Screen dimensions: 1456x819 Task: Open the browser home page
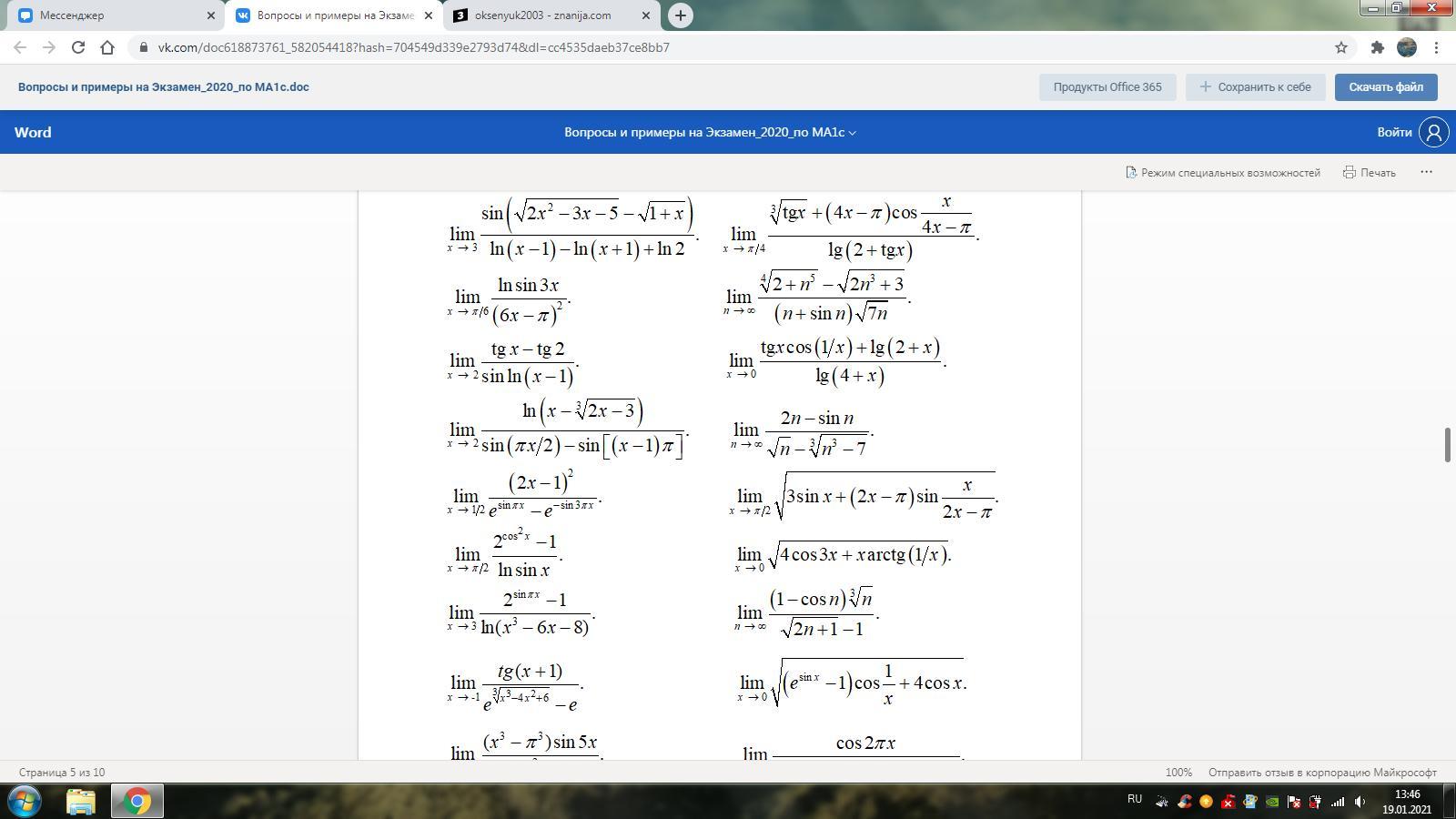pos(107,47)
